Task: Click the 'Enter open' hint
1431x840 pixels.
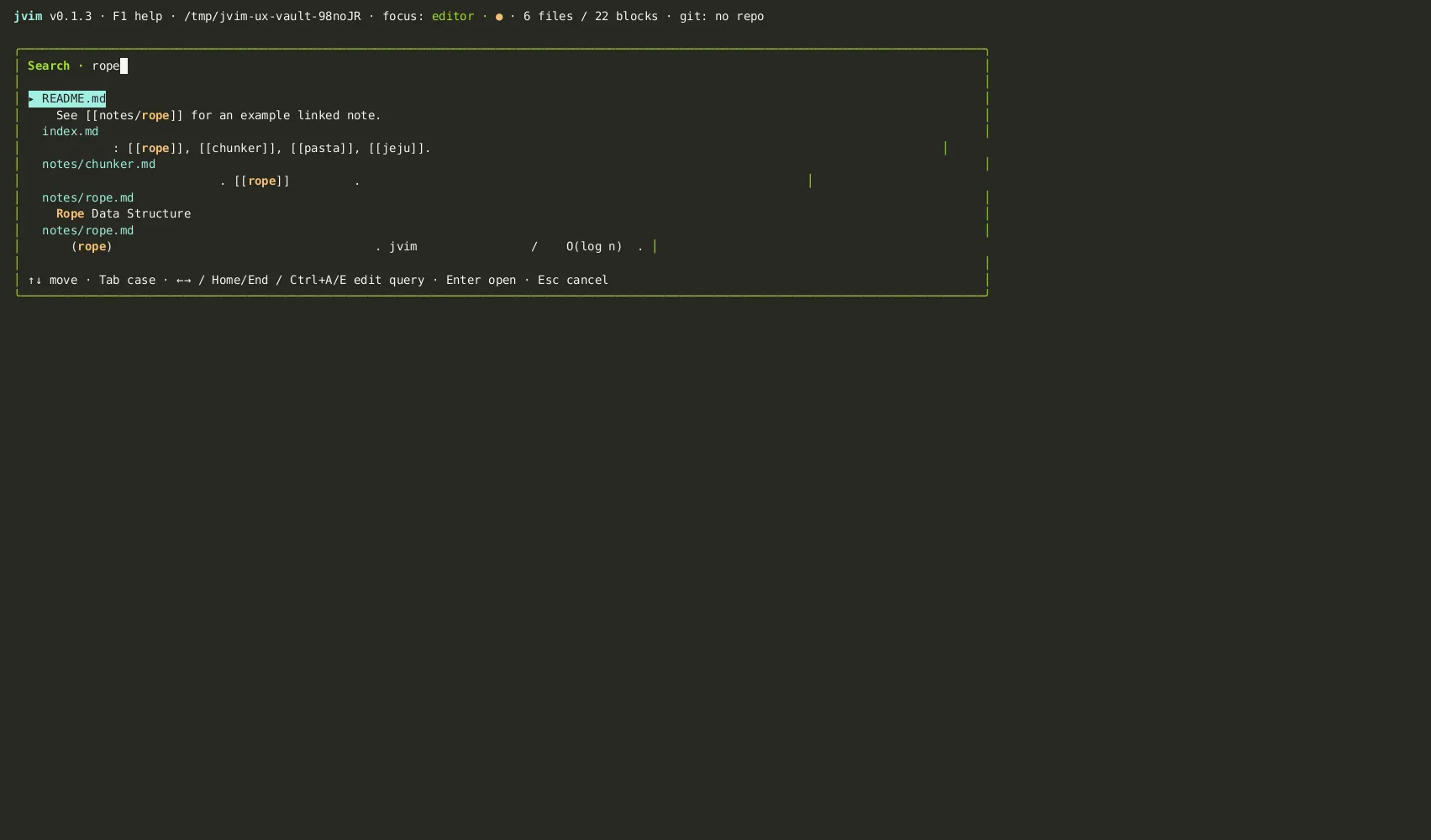Action: (481, 280)
